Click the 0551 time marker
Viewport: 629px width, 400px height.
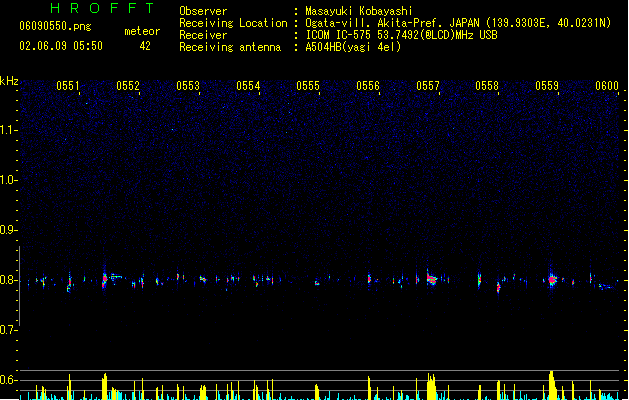(68, 86)
